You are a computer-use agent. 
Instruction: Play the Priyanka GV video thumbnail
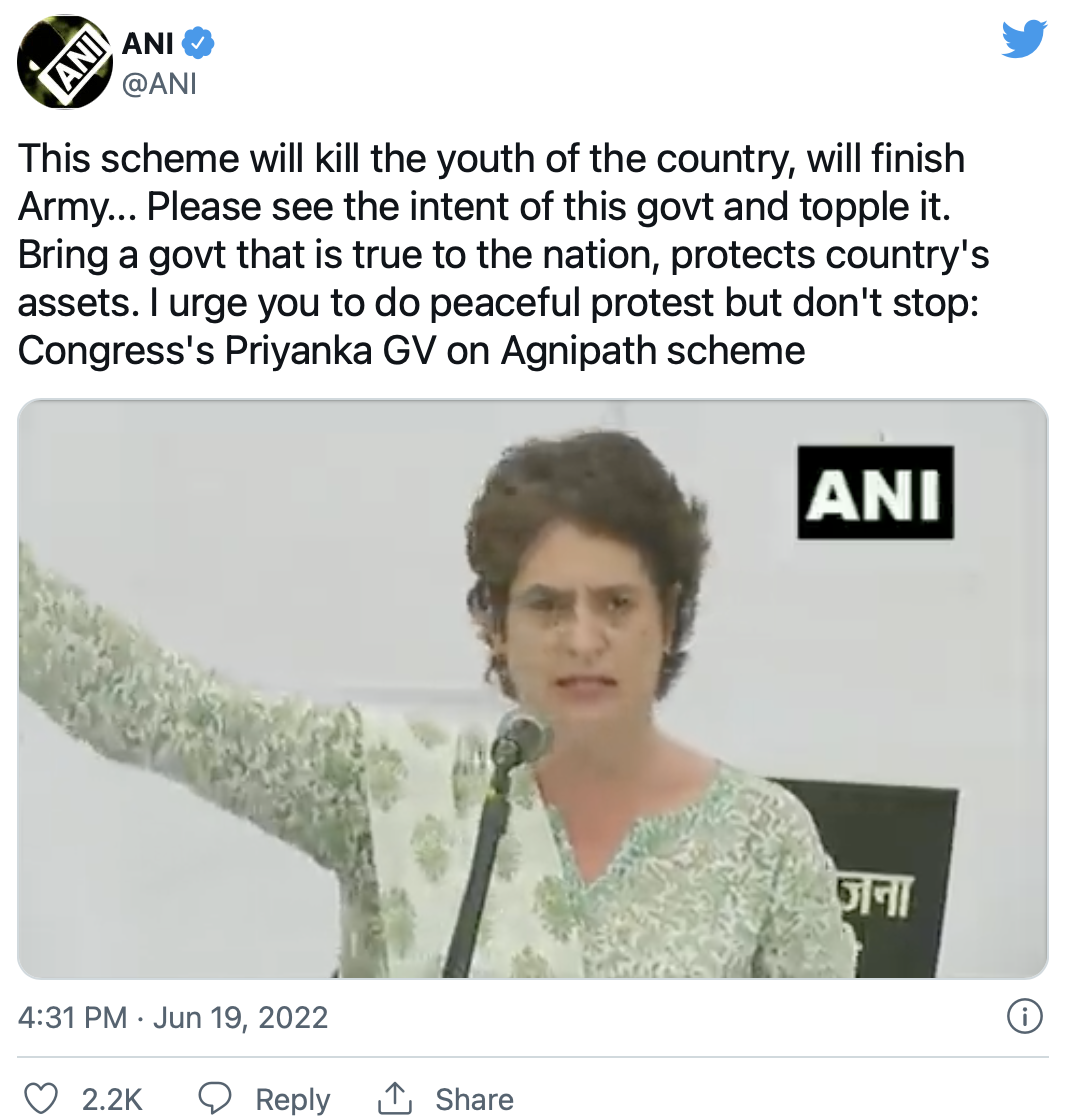click(533, 689)
